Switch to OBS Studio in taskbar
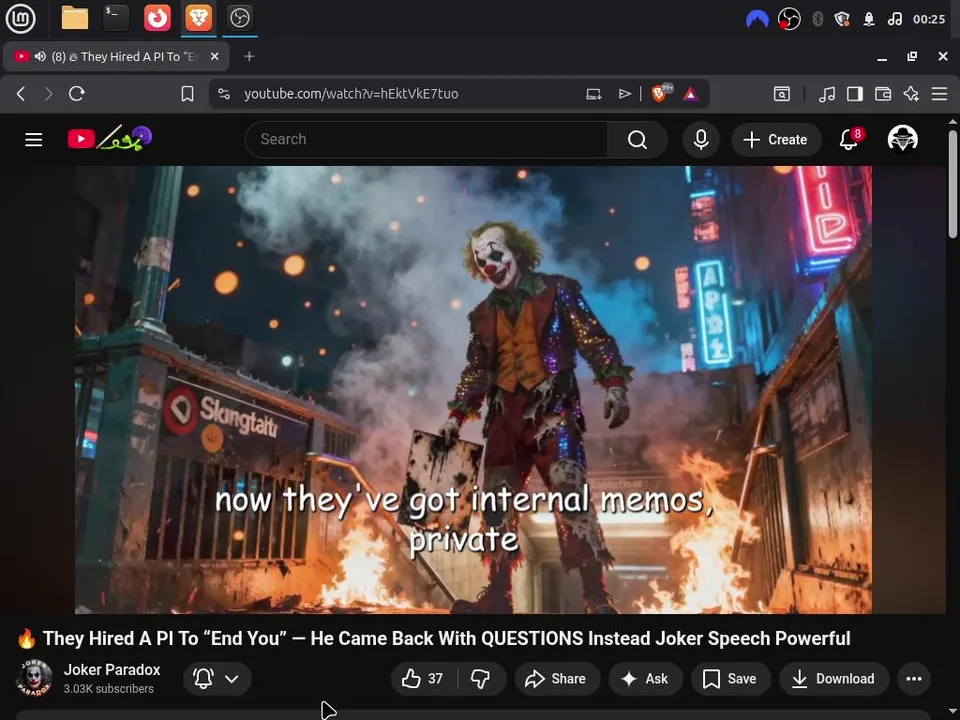Image resolution: width=960 pixels, height=720 pixels. coord(239,18)
